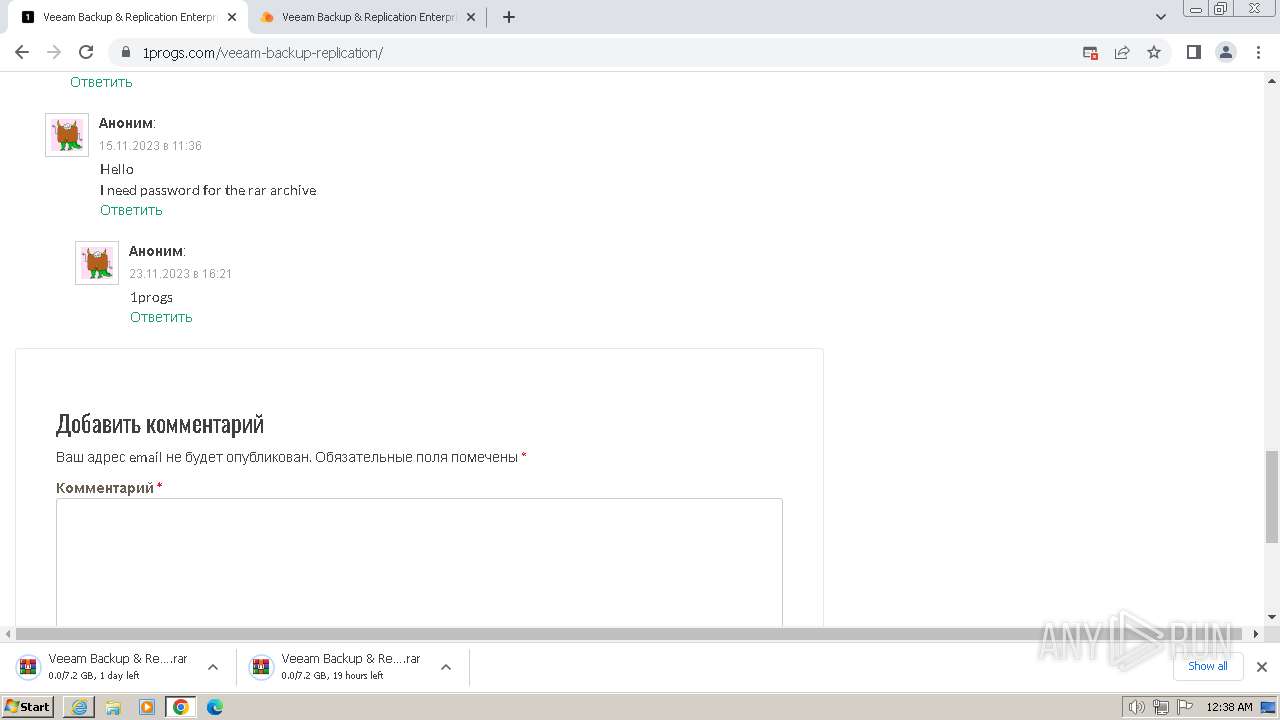Click into the Комментарий text area
1280x720 pixels.
[419, 563]
